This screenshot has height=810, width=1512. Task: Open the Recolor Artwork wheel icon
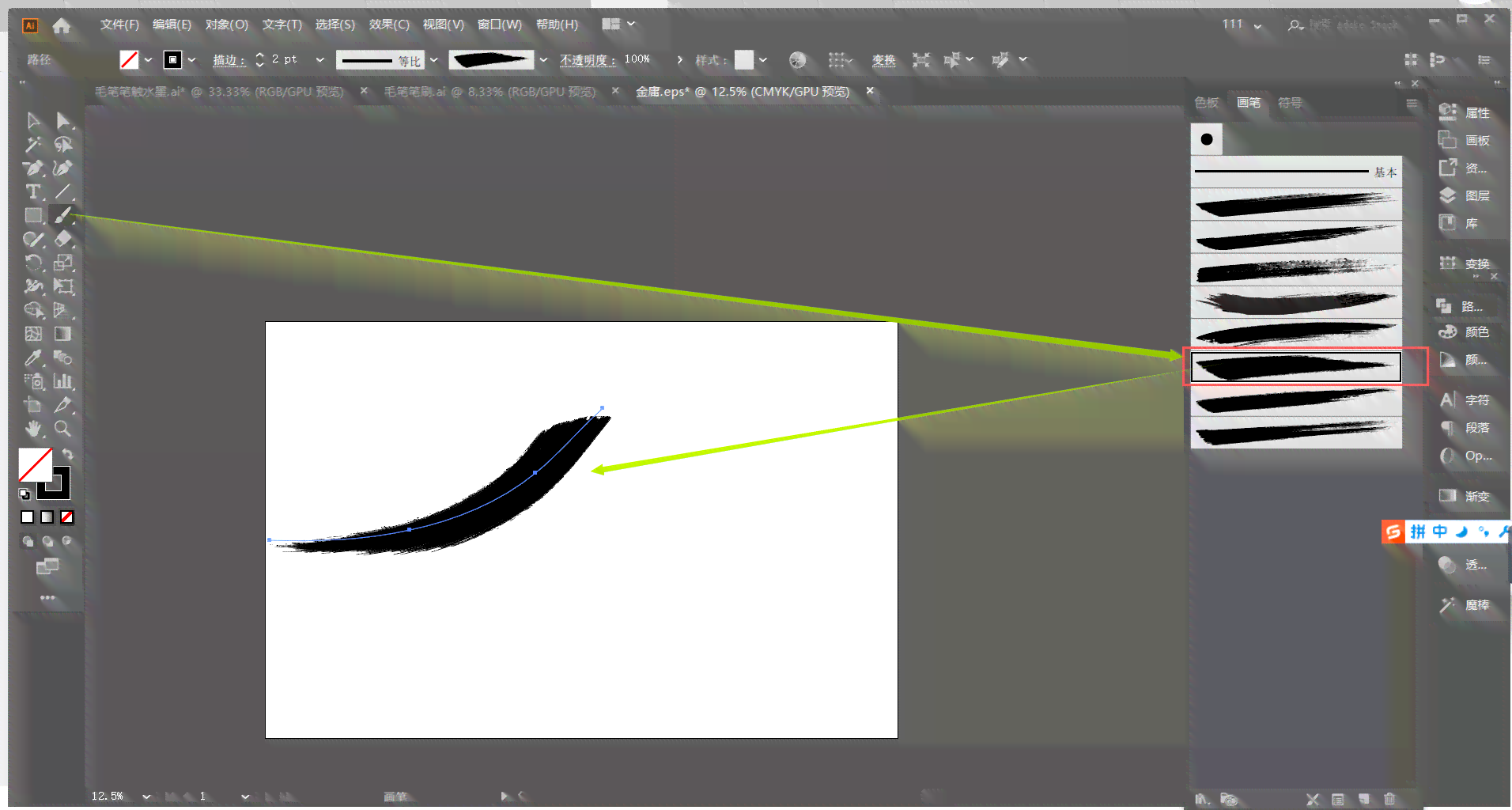tap(798, 60)
